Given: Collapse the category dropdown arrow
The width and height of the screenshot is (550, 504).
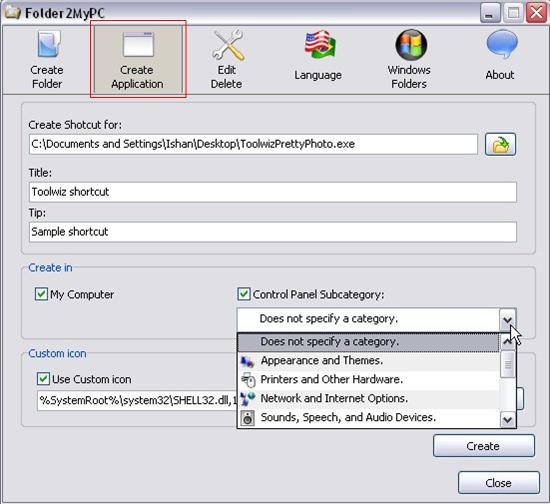Looking at the screenshot, I should click(507, 320).
